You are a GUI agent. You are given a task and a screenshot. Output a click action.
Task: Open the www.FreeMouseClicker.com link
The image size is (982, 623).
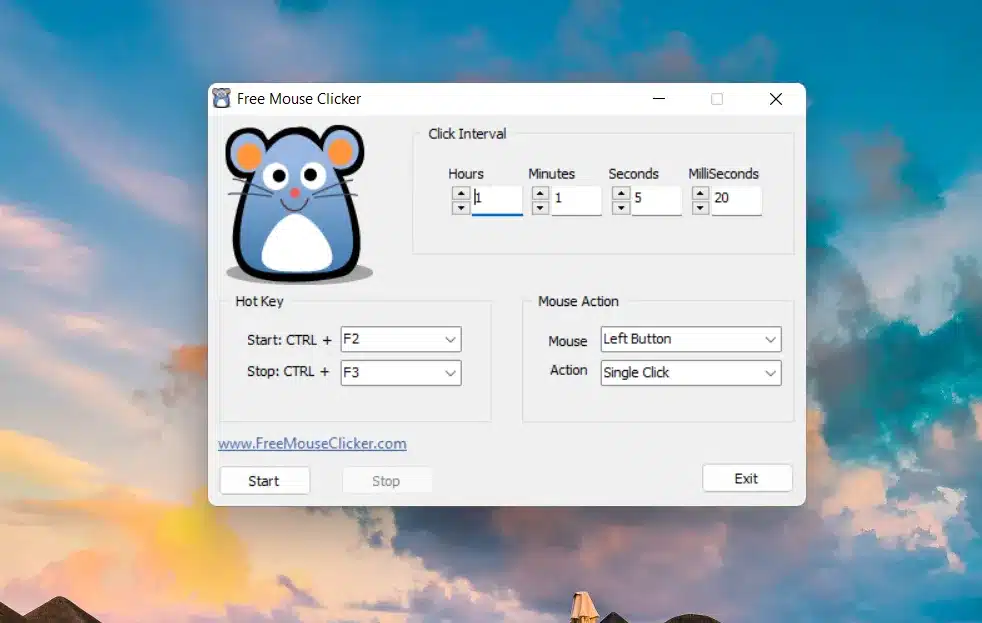click(x=312, y=443)
